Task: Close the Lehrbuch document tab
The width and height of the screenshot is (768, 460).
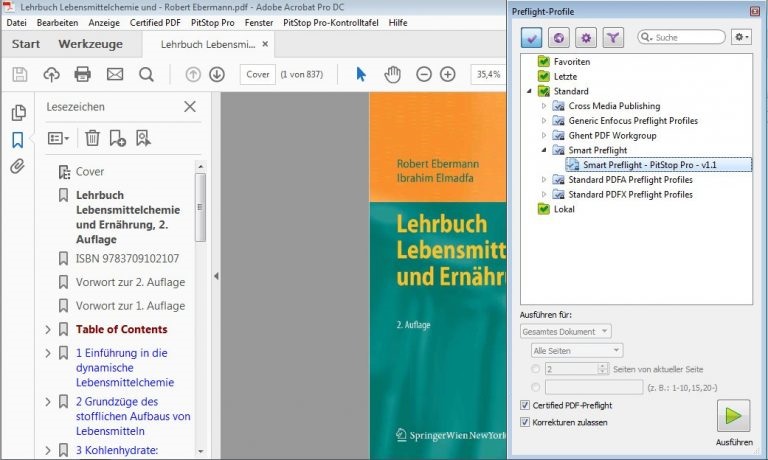Action: [265, 44]
